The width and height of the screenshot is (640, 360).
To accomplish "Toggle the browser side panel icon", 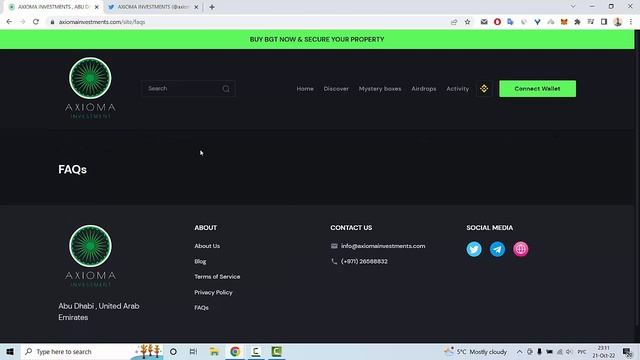I will point(604,22).
